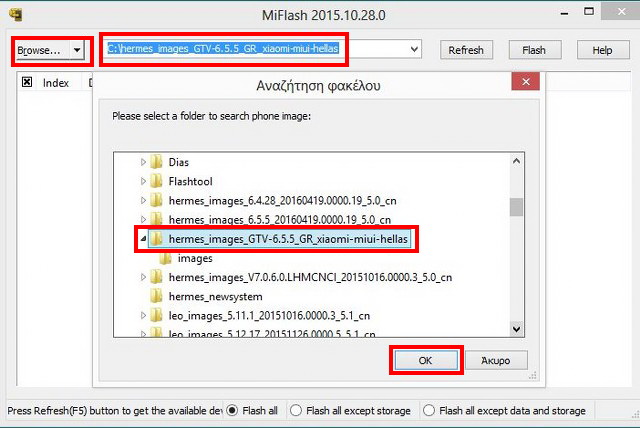The image size is (640, 428).
Task: Select the Dias folder icon
Action: [x=156, y=162]
